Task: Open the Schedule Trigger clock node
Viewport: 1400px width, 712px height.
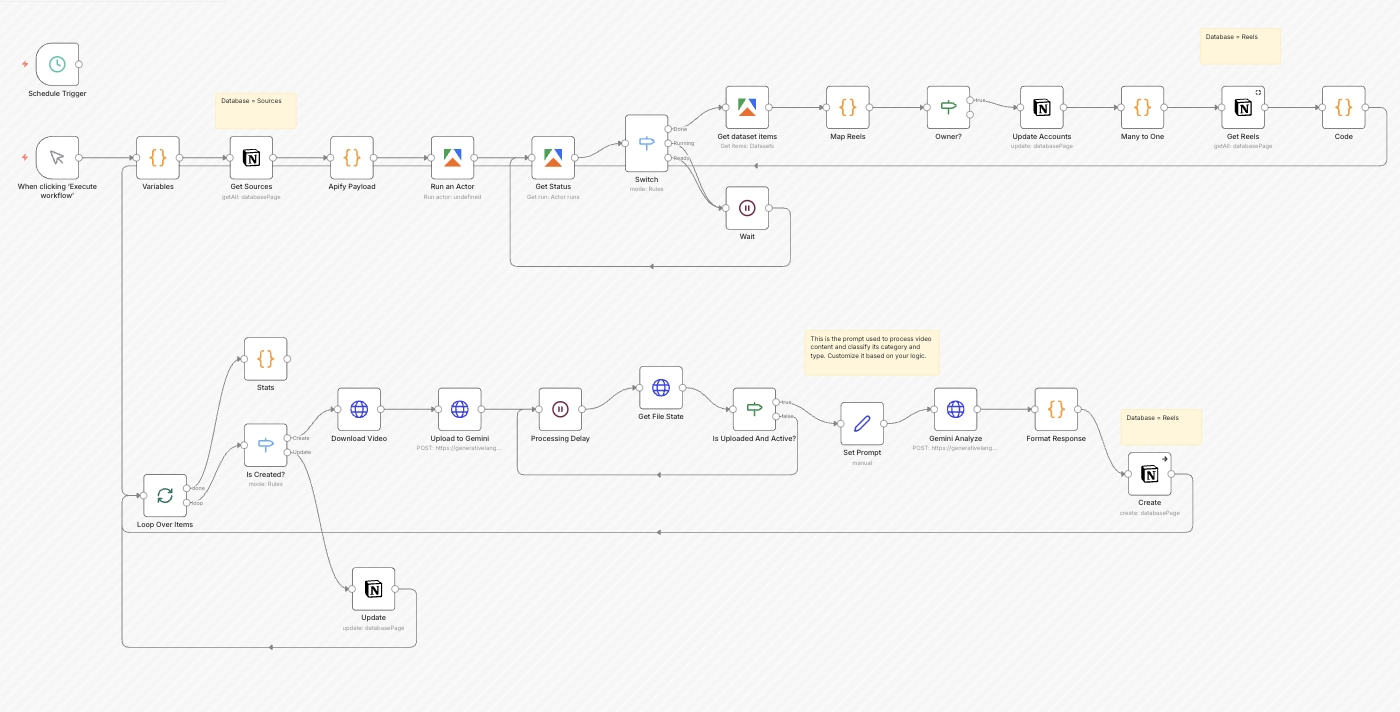Action: click(x=57, y=64)
